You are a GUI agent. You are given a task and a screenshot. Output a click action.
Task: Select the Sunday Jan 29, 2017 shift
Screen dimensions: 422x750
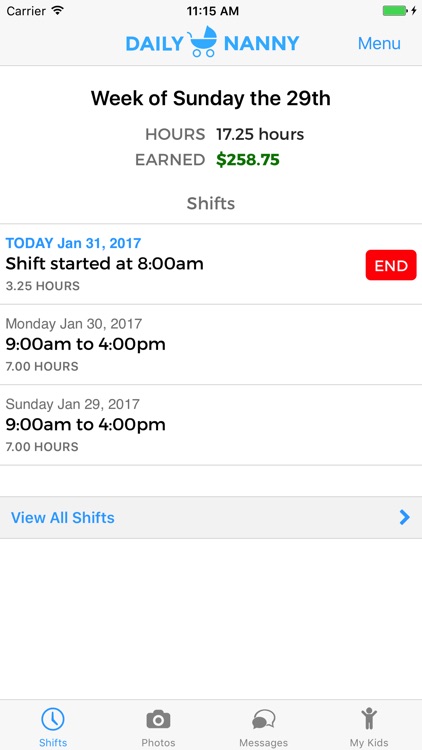pyautogui.click(x=211, y=425)
